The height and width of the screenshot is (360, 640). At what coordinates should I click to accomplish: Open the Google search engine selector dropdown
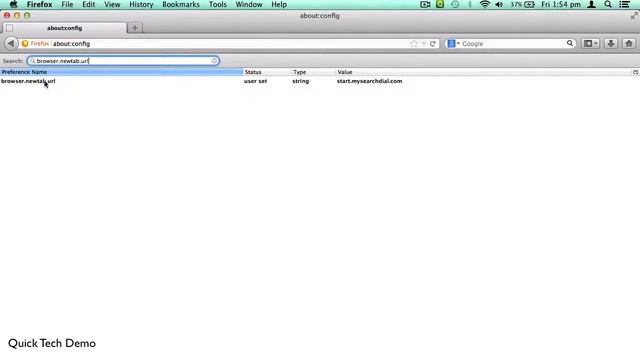click(x=453, y=44)
